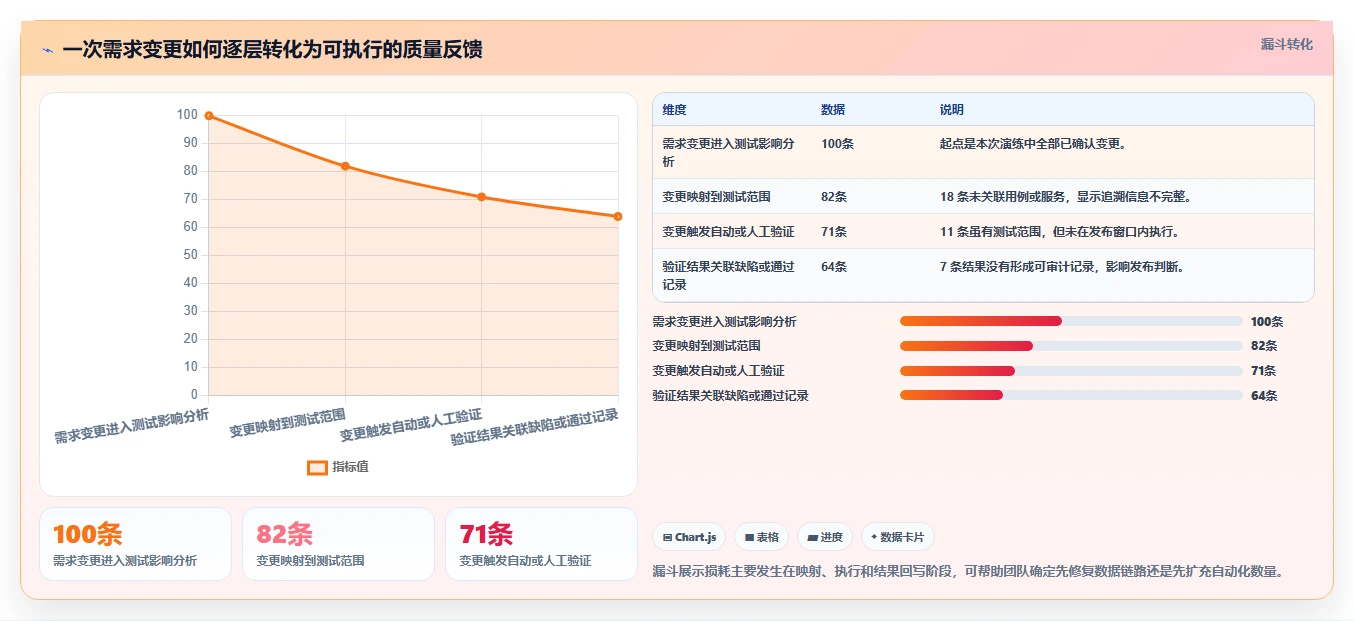
Task: Click the Chart.js chip
Action: point(689,537)
